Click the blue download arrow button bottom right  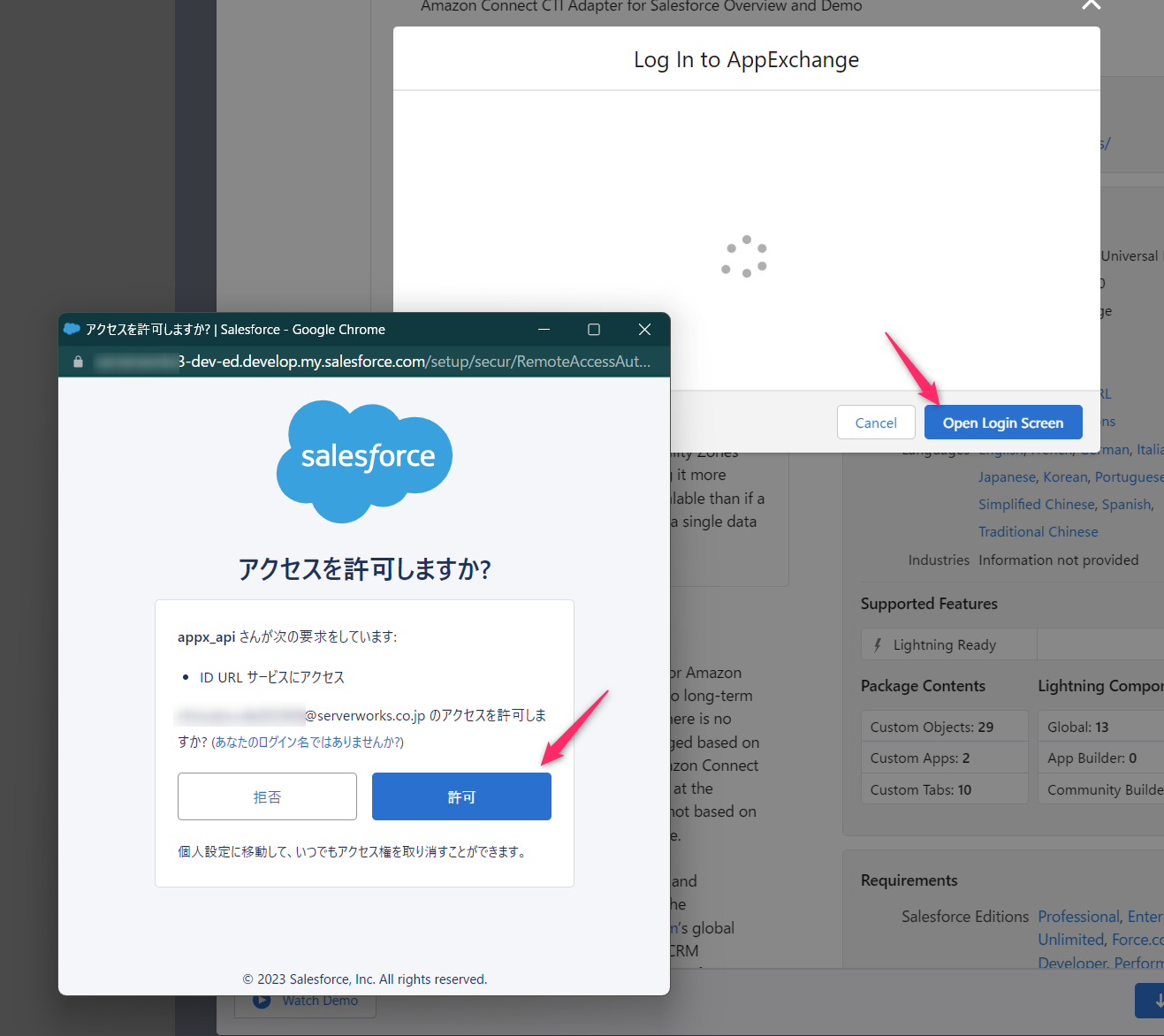coord(1152,1001)
